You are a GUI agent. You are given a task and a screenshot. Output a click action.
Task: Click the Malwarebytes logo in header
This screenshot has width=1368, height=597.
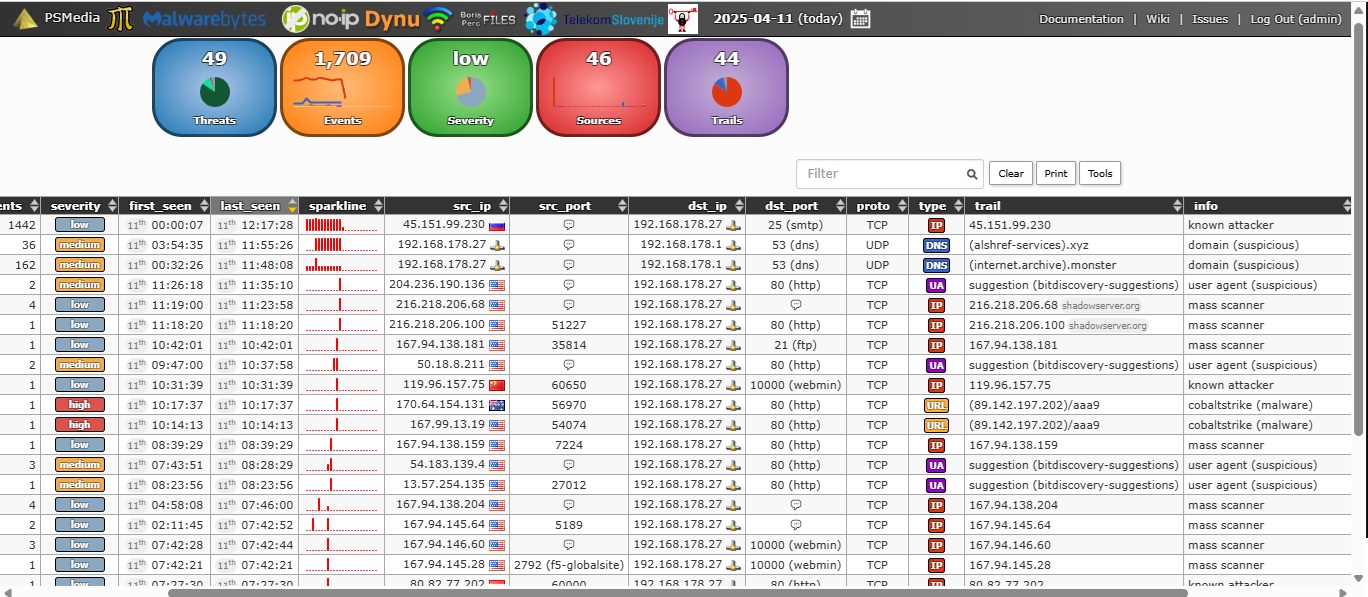coord(204,19)
